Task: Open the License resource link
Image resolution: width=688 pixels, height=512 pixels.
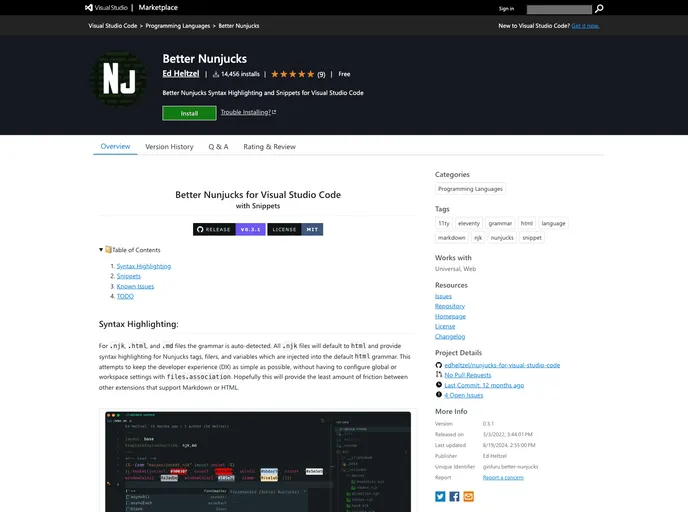Action: (445, 326)
